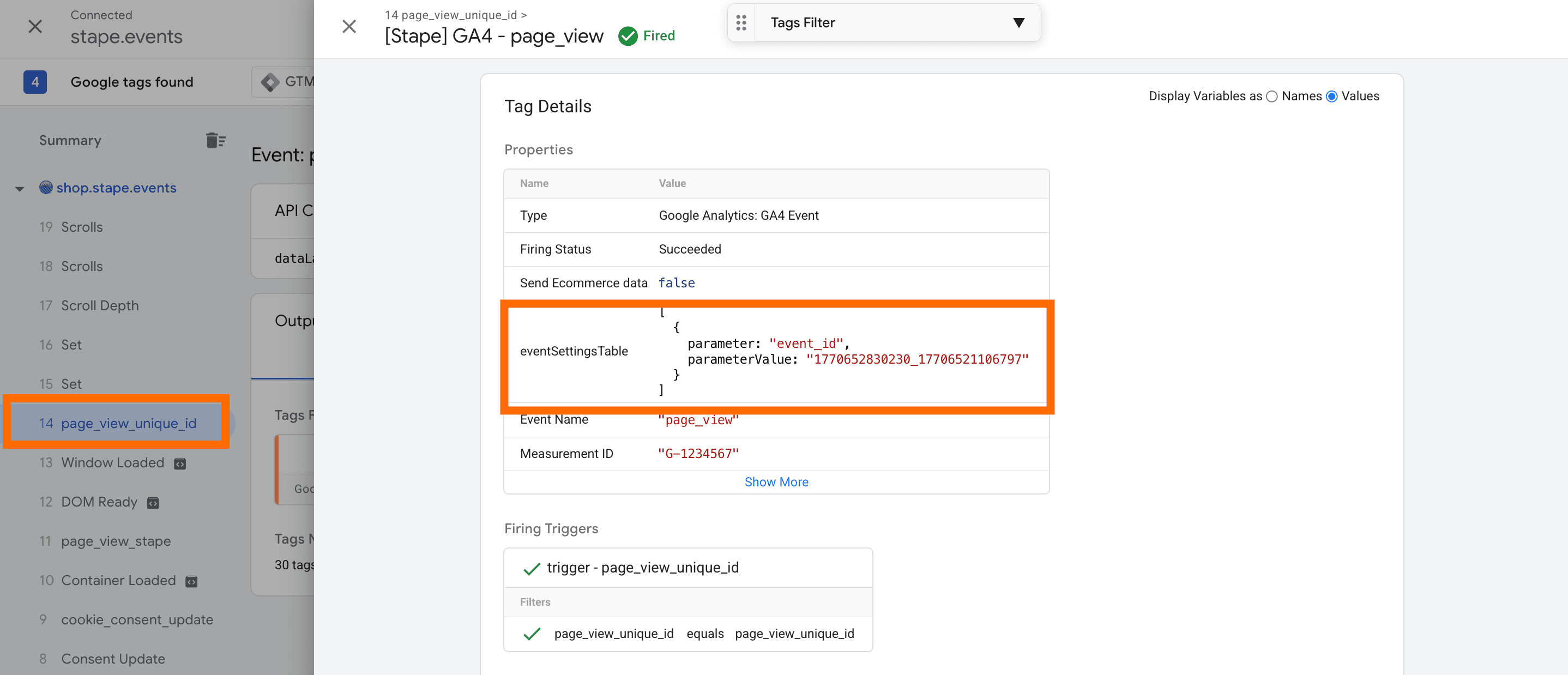
Task: Click the badge icon beside DOM Ready
Action: 153,503
